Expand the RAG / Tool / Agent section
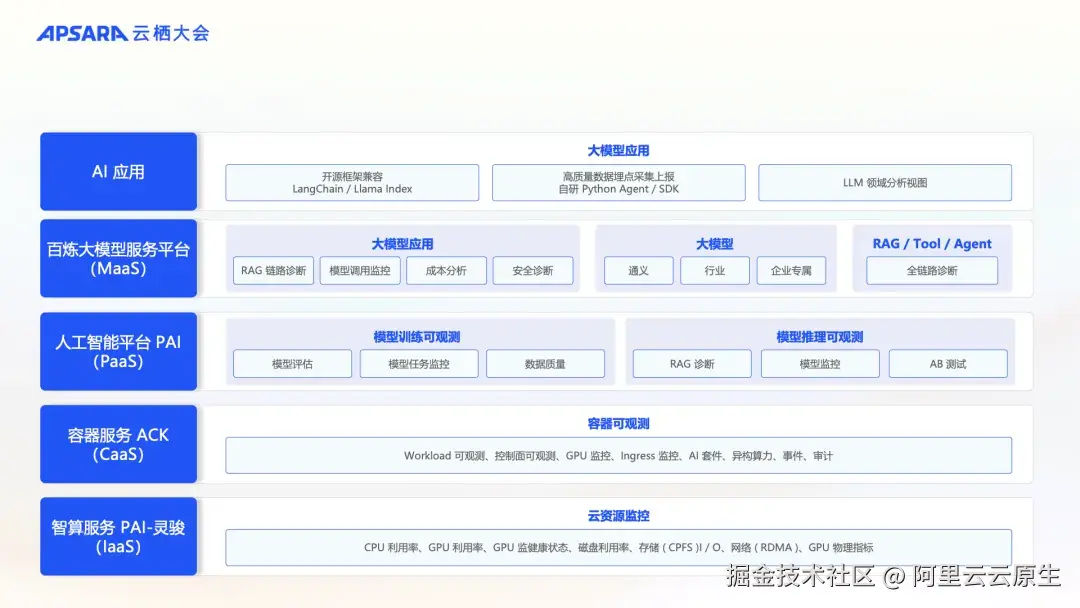The image size is (1080, 608). (x=931, y=243)
